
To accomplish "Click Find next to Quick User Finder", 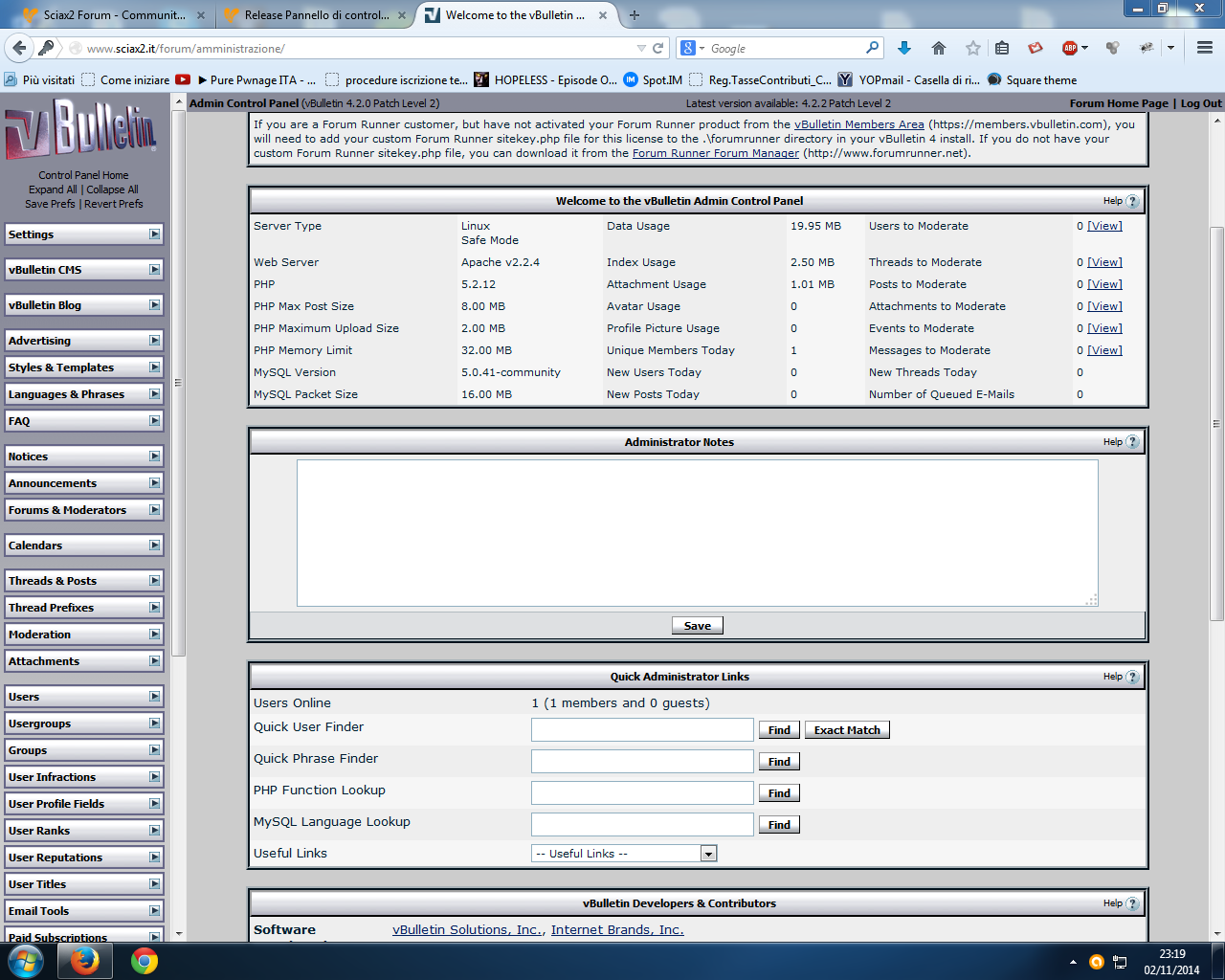I will 779,730.
